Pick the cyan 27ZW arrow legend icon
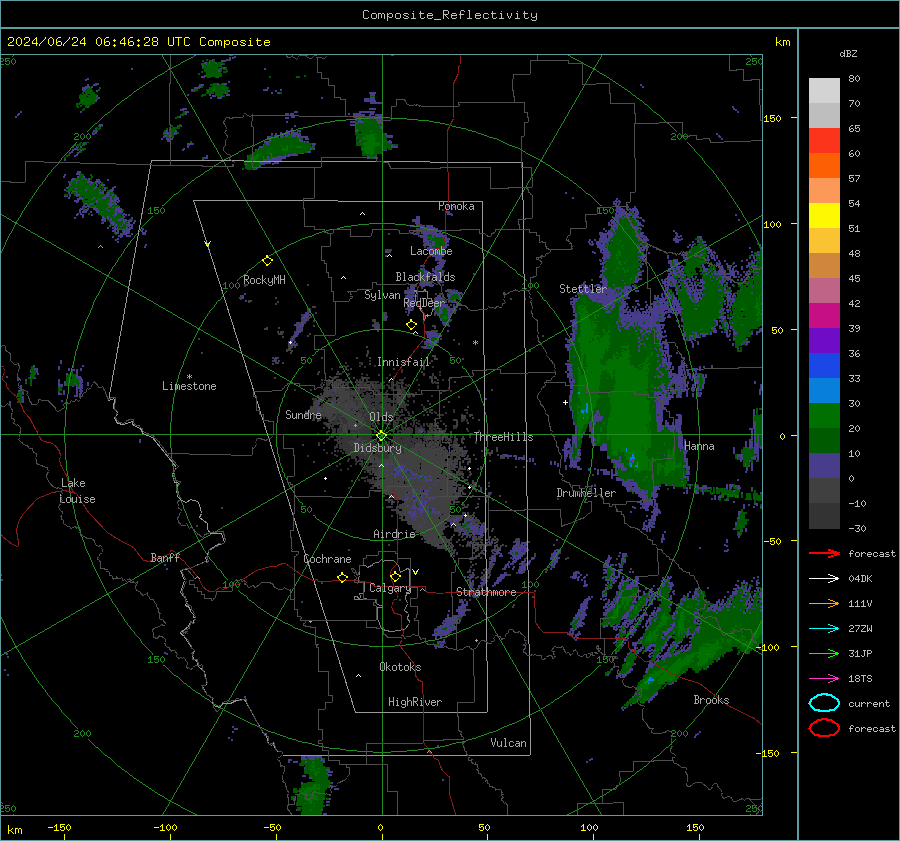This screenshot has width=900, height=841. click(x=824, y=629)
